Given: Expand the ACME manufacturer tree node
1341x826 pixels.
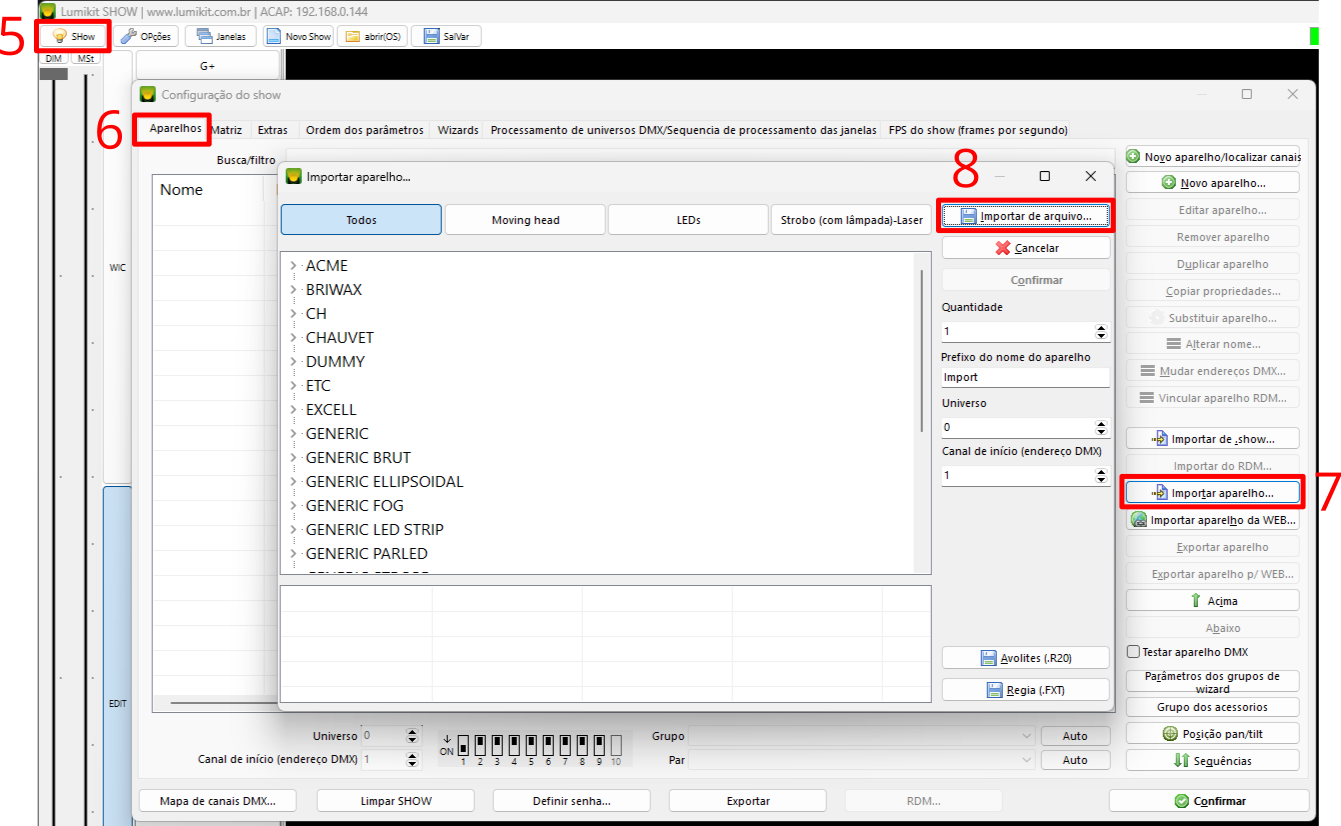Looking at the screenshot, I should (x=293, y=266).
